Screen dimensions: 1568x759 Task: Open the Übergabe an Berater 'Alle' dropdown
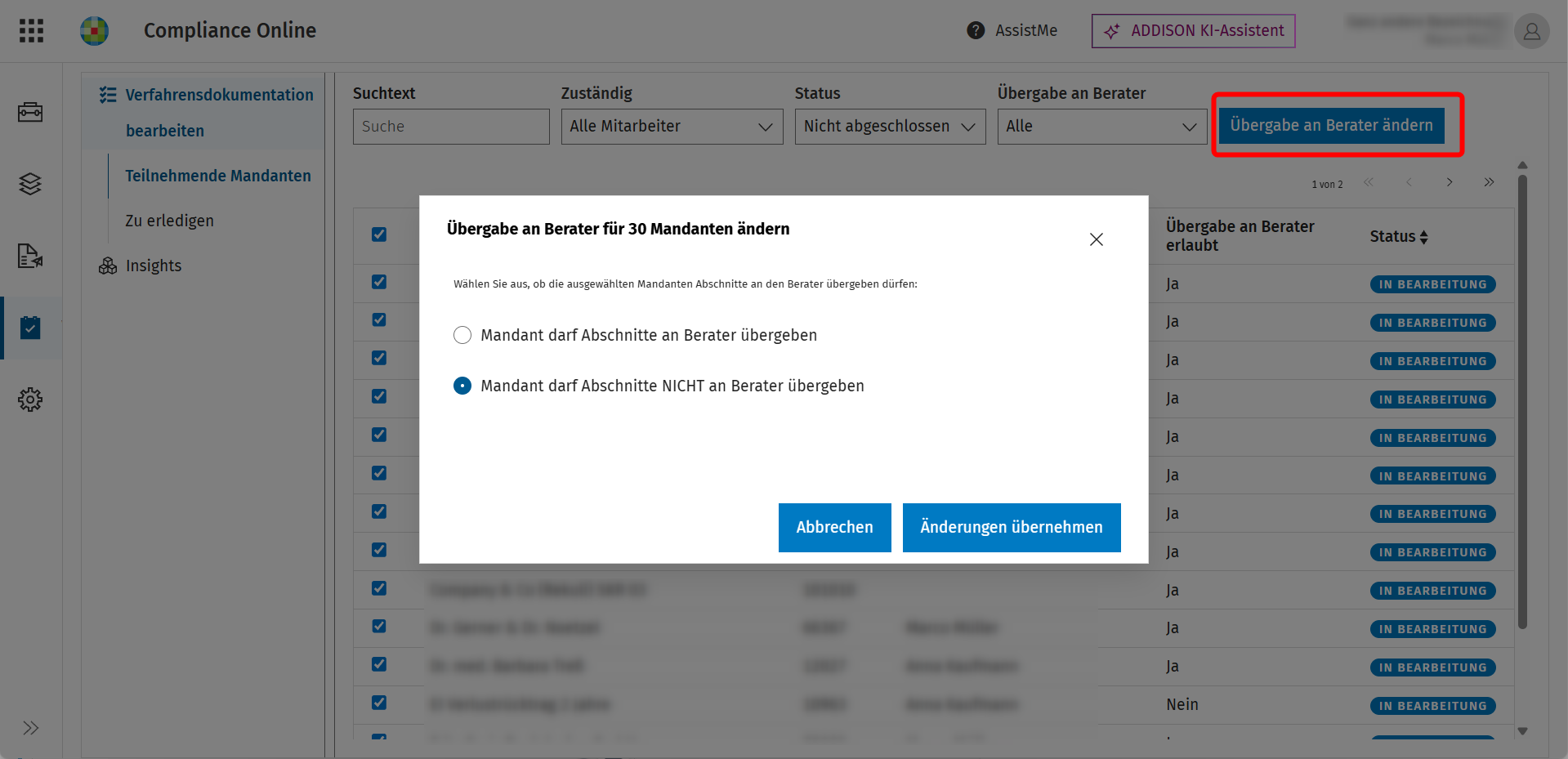1101,127
